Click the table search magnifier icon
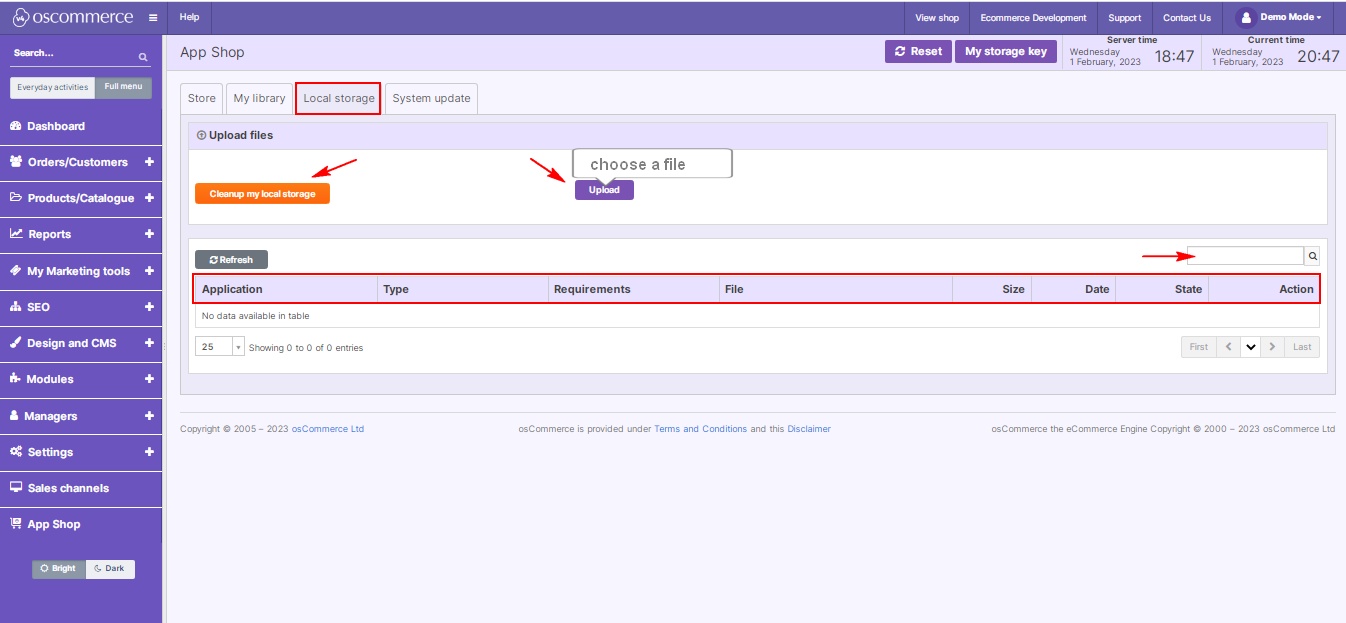The height and width of the screenshot is (623, 1346). [1312, 256]
